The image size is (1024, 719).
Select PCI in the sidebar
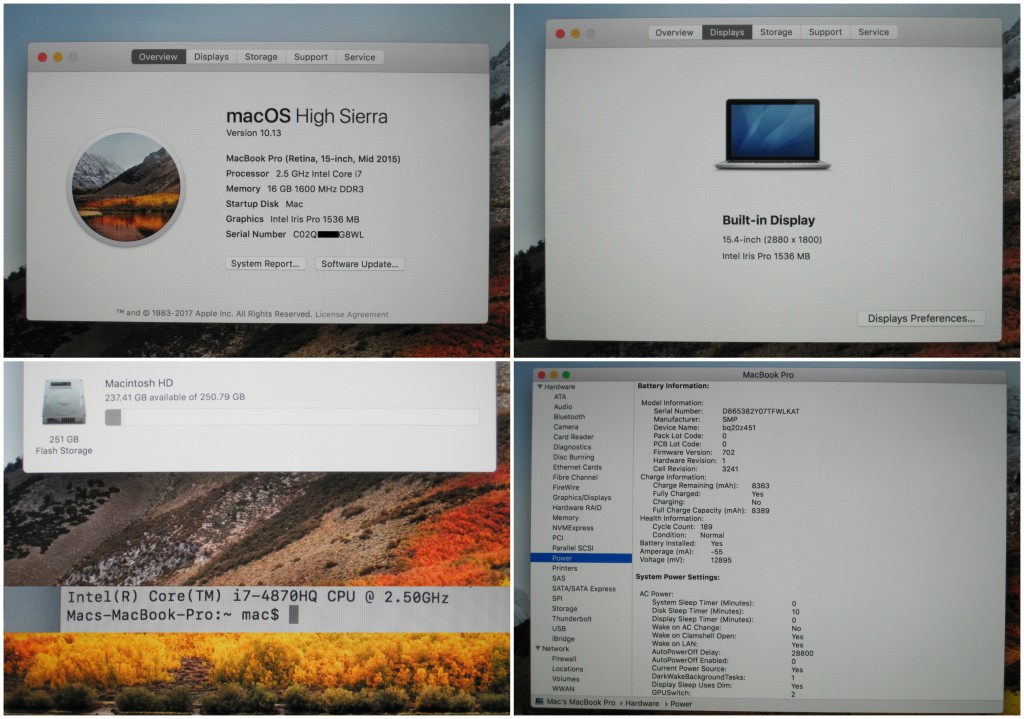558,538
